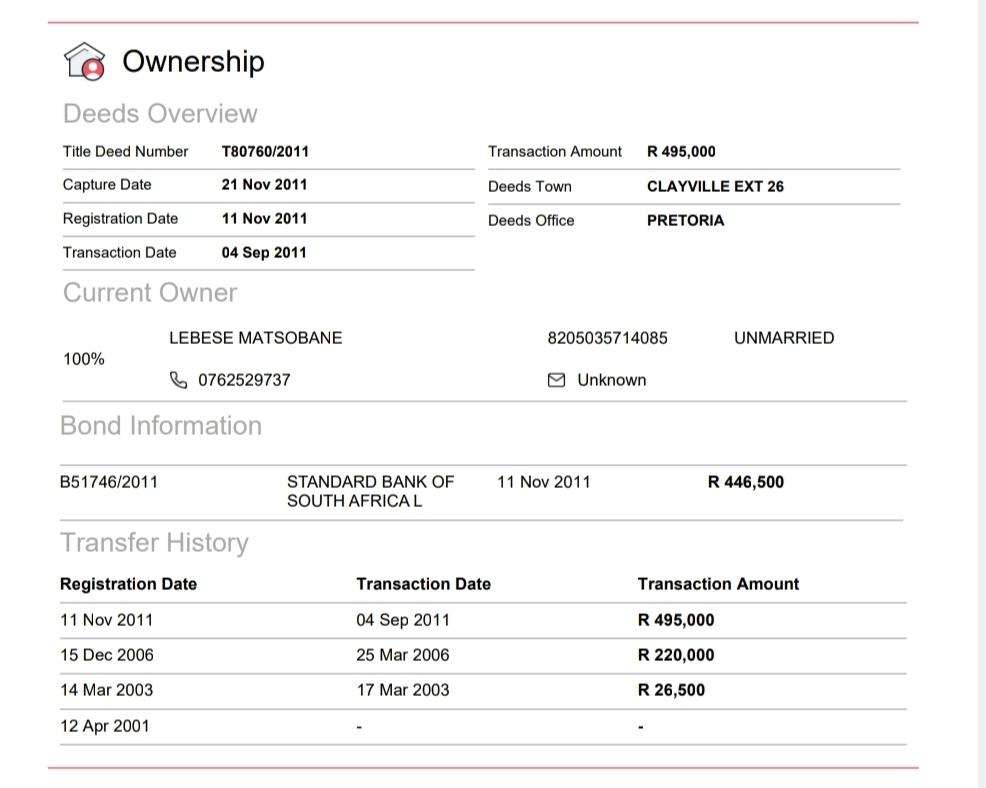Click the Transaction Date column header
Screen dimensions: 986x788
pos(423,584)
